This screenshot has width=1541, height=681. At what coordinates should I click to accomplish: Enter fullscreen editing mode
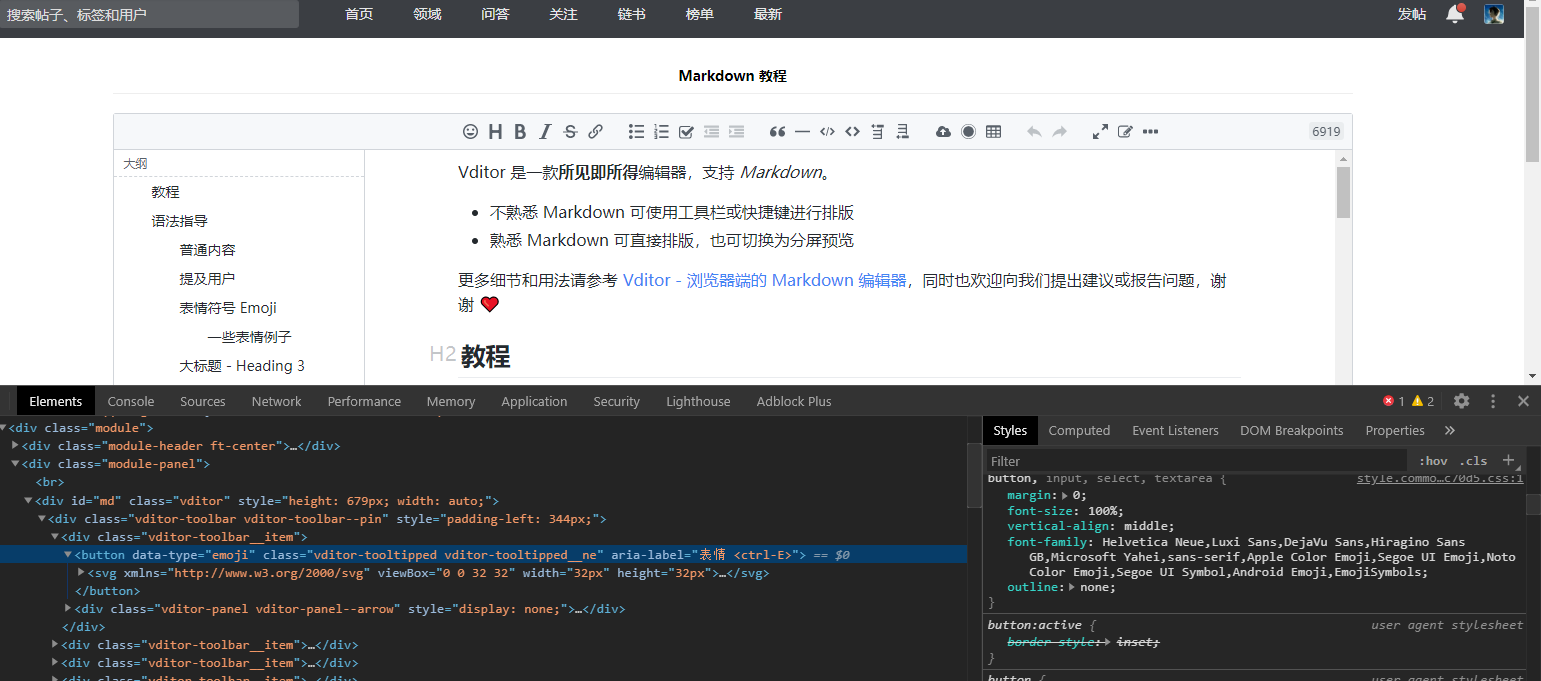coord(1100,131)
